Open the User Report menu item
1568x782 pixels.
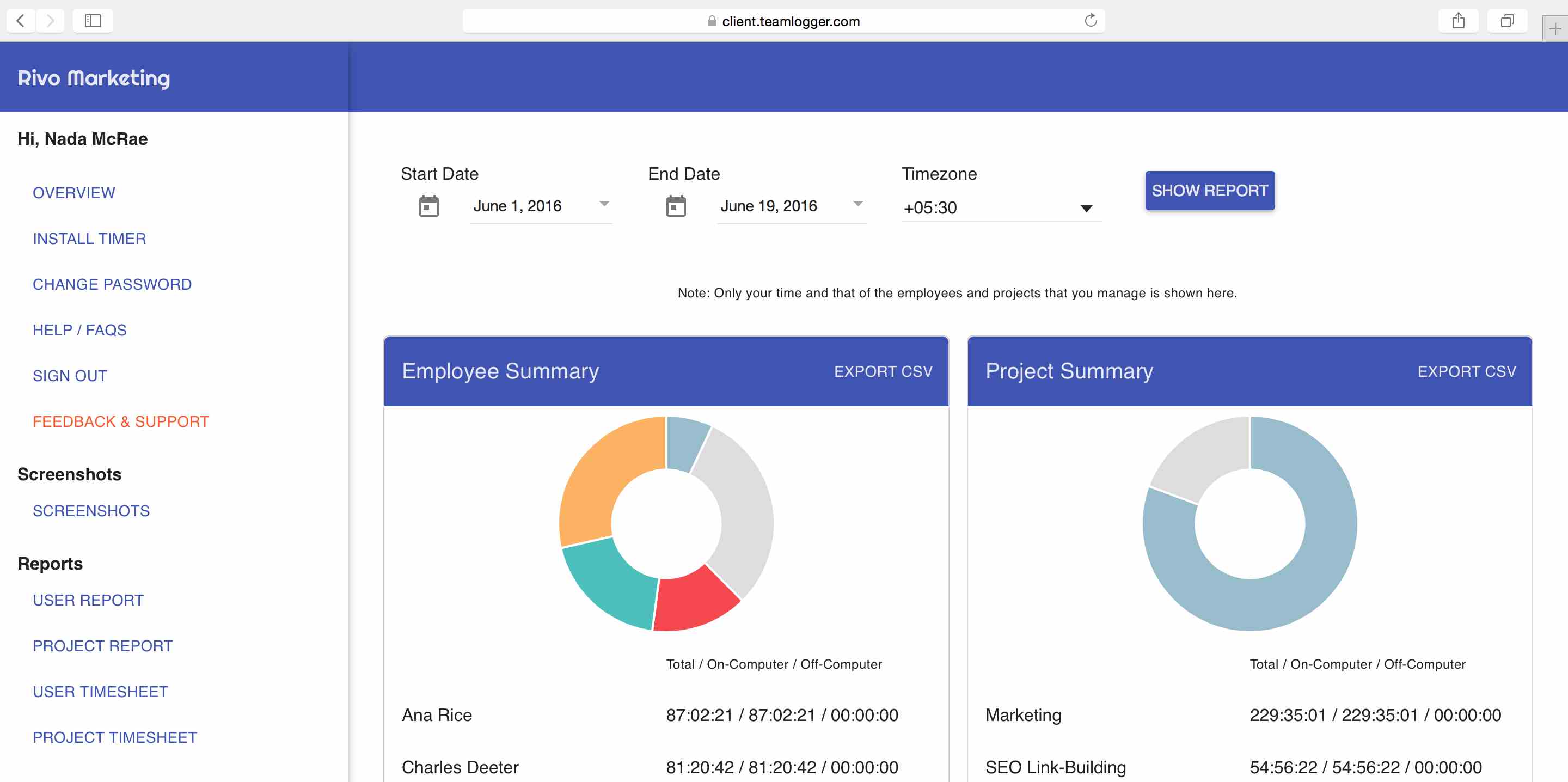click(88, 600)
